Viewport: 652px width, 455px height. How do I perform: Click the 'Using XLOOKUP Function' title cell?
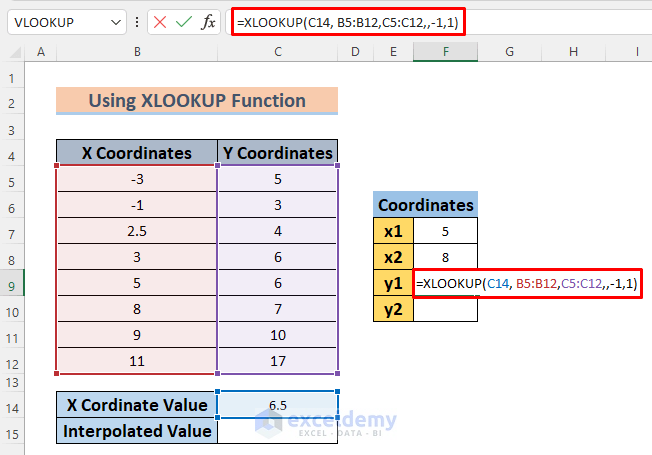click(x=197, y=101)
